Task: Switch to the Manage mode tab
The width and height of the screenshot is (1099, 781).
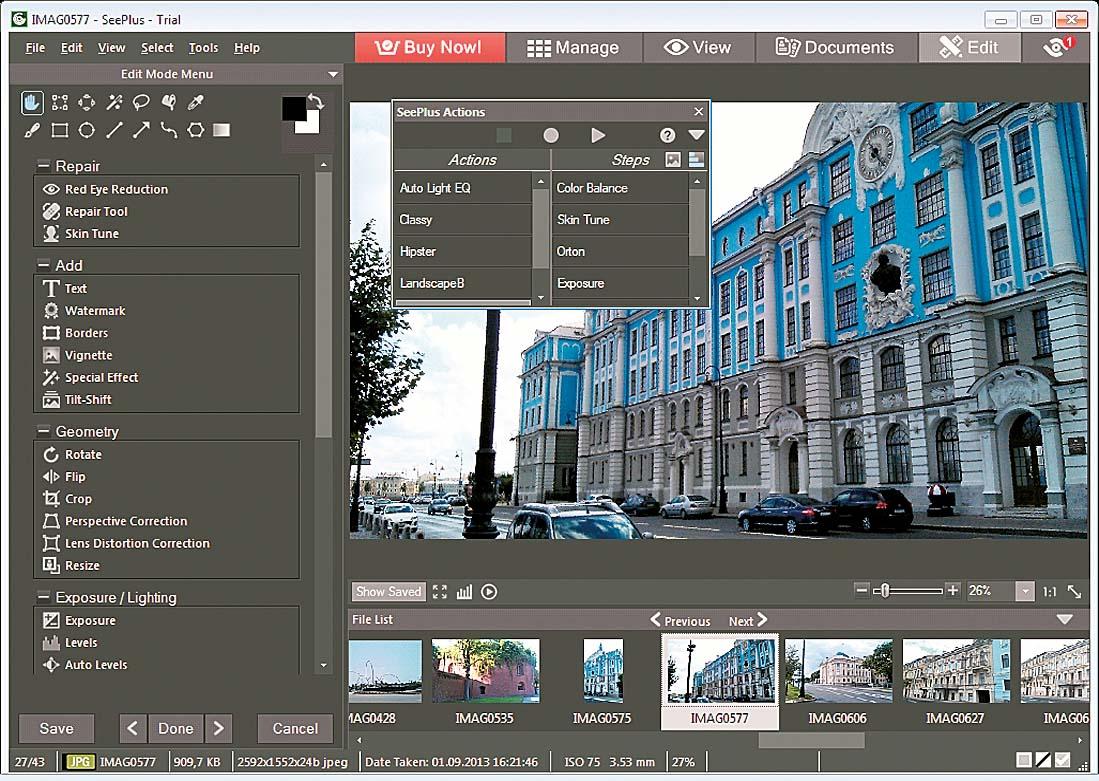Action: click(573, 48)
